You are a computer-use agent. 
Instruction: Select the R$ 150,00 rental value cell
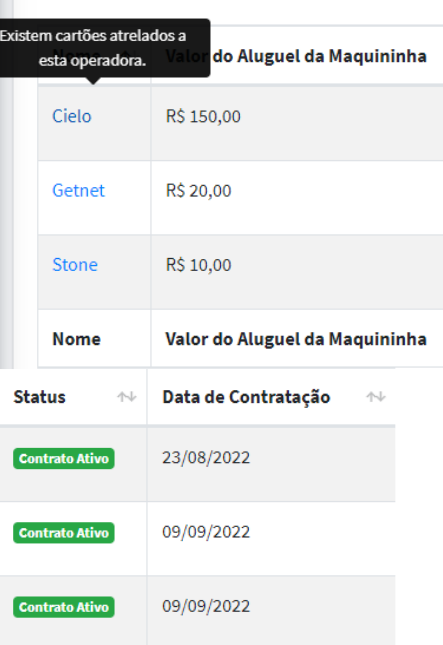pyautogui.click(x=297, y=123)
